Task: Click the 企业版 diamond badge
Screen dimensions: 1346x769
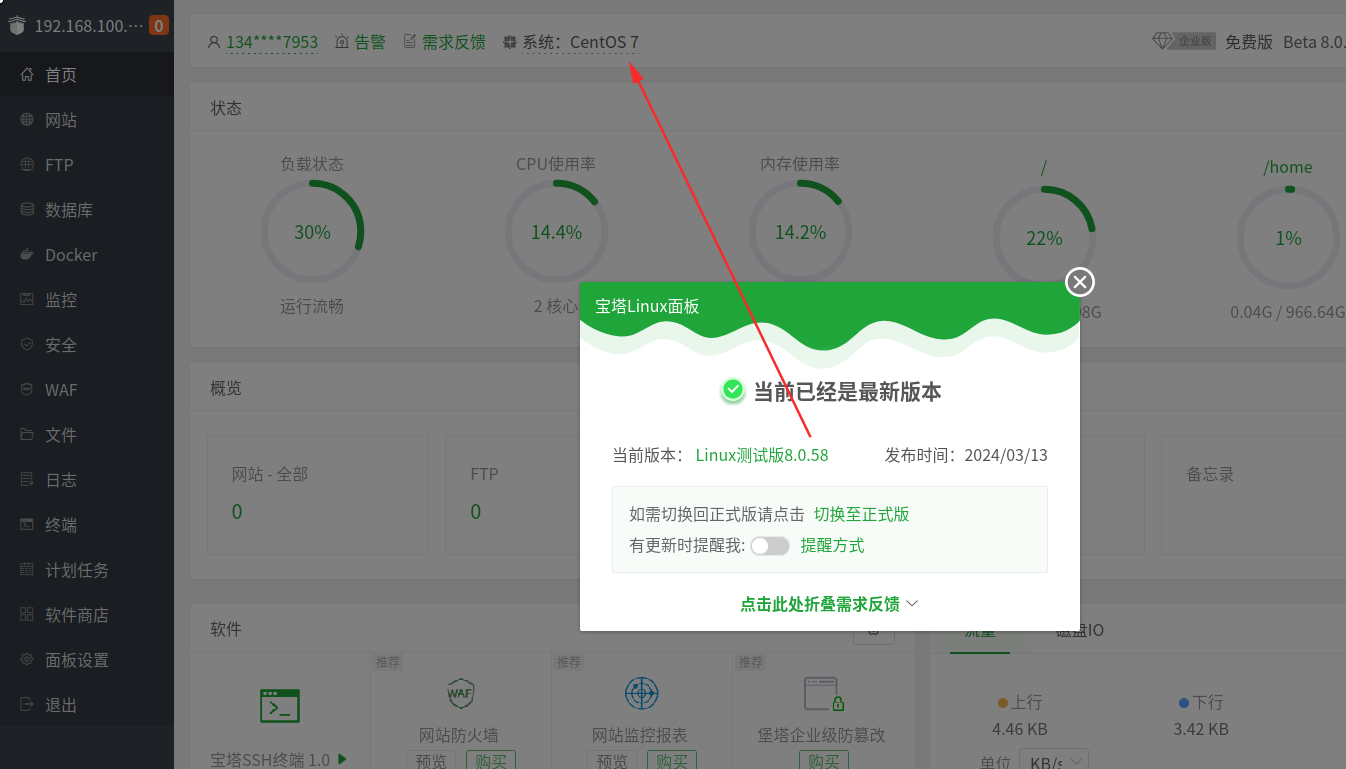Action: click(1185, 41)
